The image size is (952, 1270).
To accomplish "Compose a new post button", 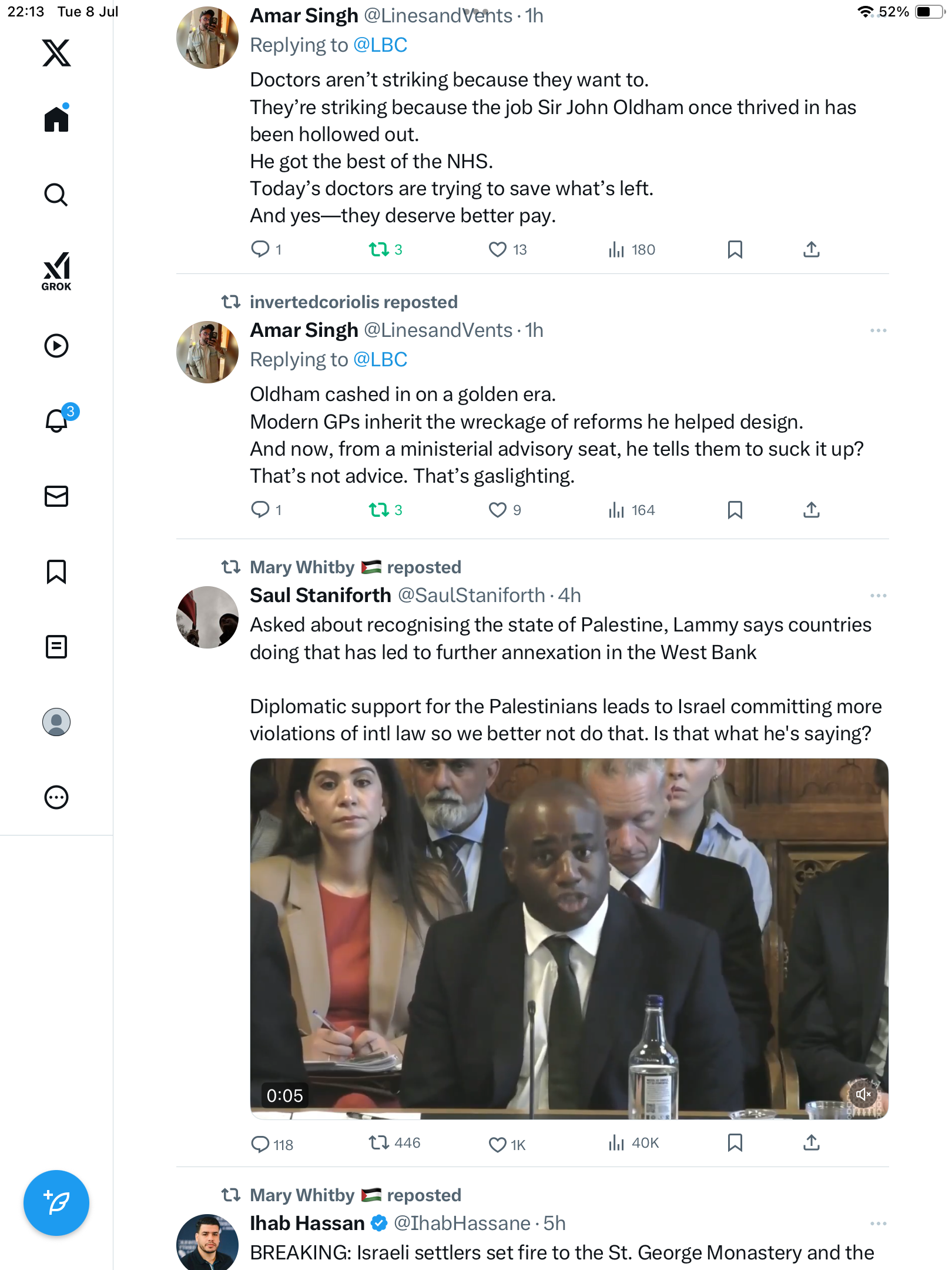I will (x=56, y=1203).
